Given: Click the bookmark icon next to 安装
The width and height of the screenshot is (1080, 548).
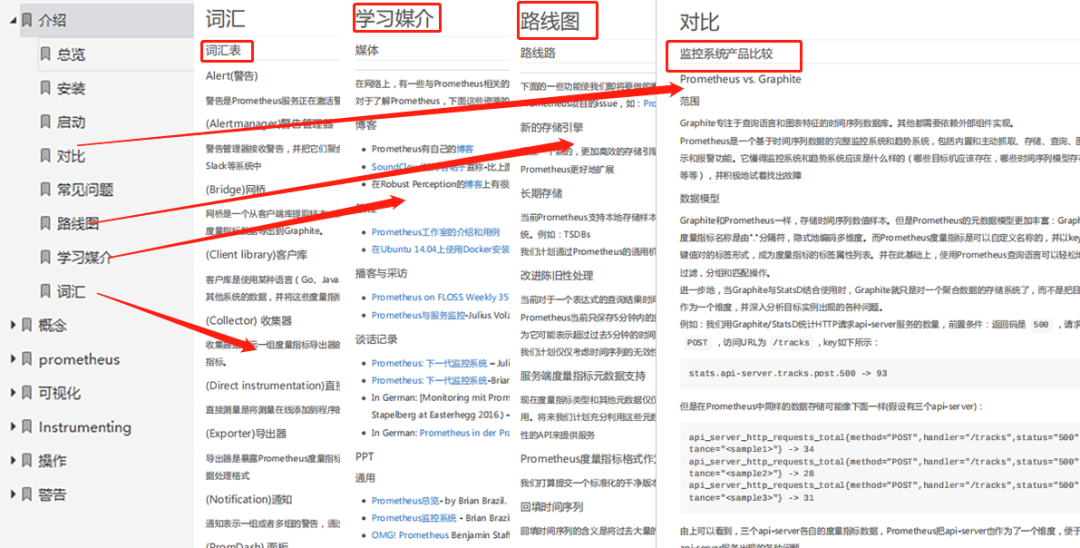Looking at the screenshot, I should click(x=45, y=88).
